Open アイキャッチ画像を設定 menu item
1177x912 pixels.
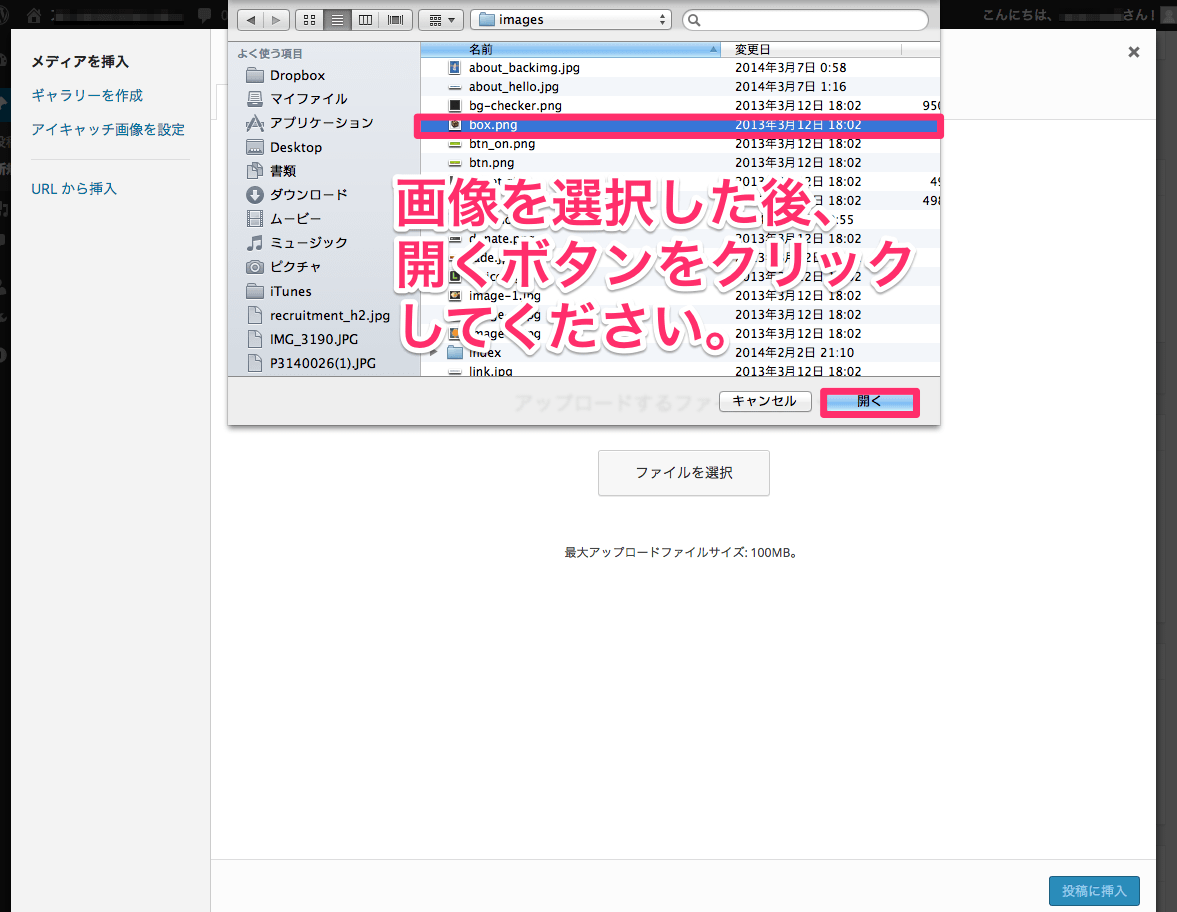[108, 129]
